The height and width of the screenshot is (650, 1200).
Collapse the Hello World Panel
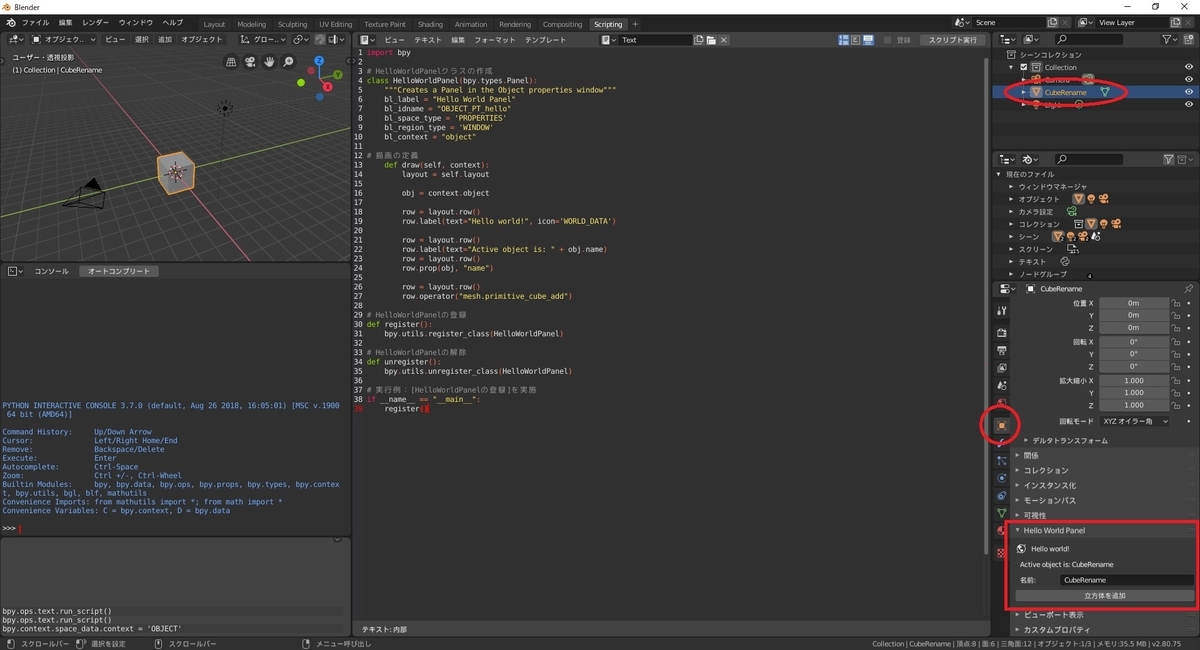[x=1053, y=530]
